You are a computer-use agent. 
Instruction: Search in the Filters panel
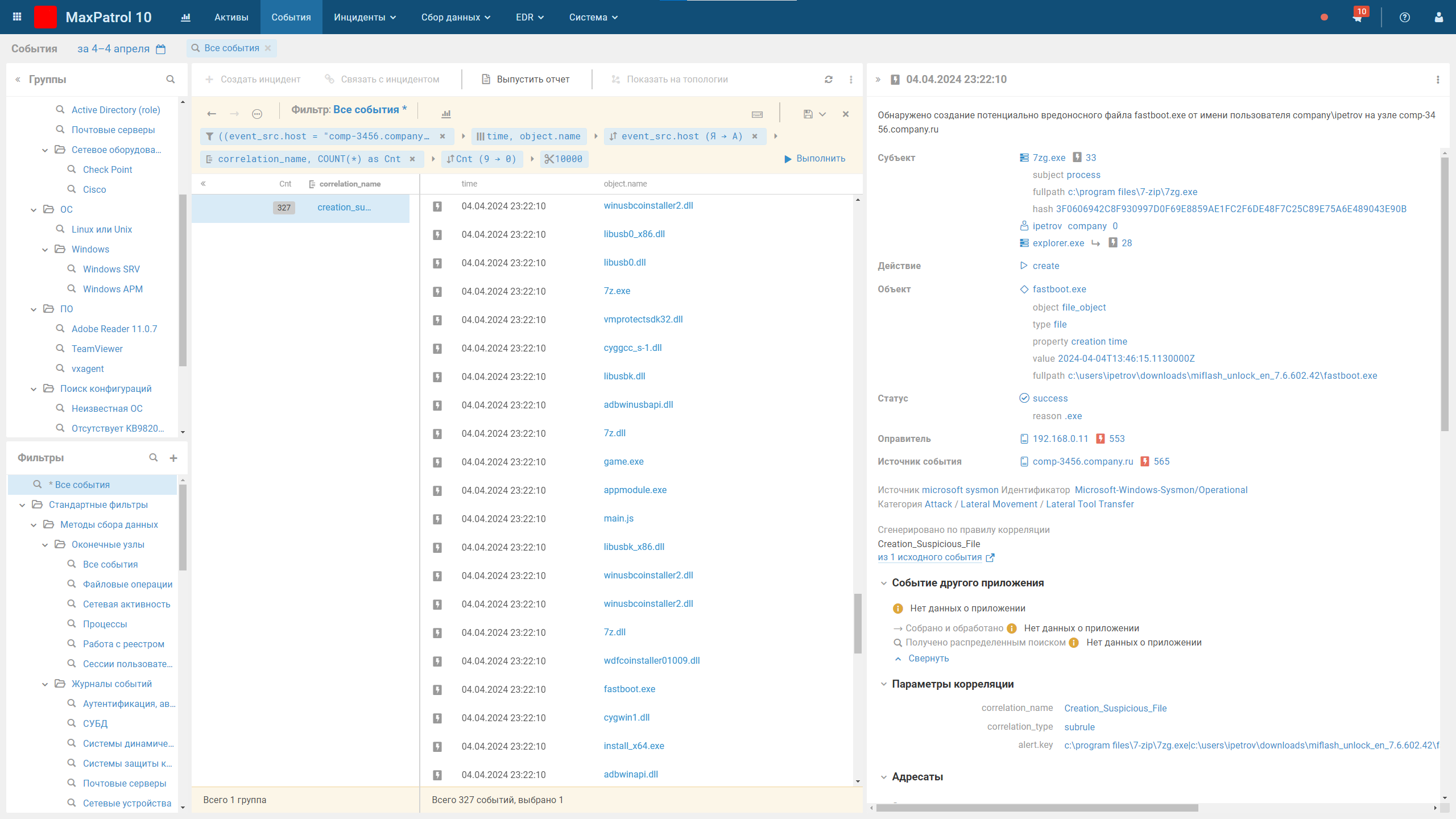(154, 458)
